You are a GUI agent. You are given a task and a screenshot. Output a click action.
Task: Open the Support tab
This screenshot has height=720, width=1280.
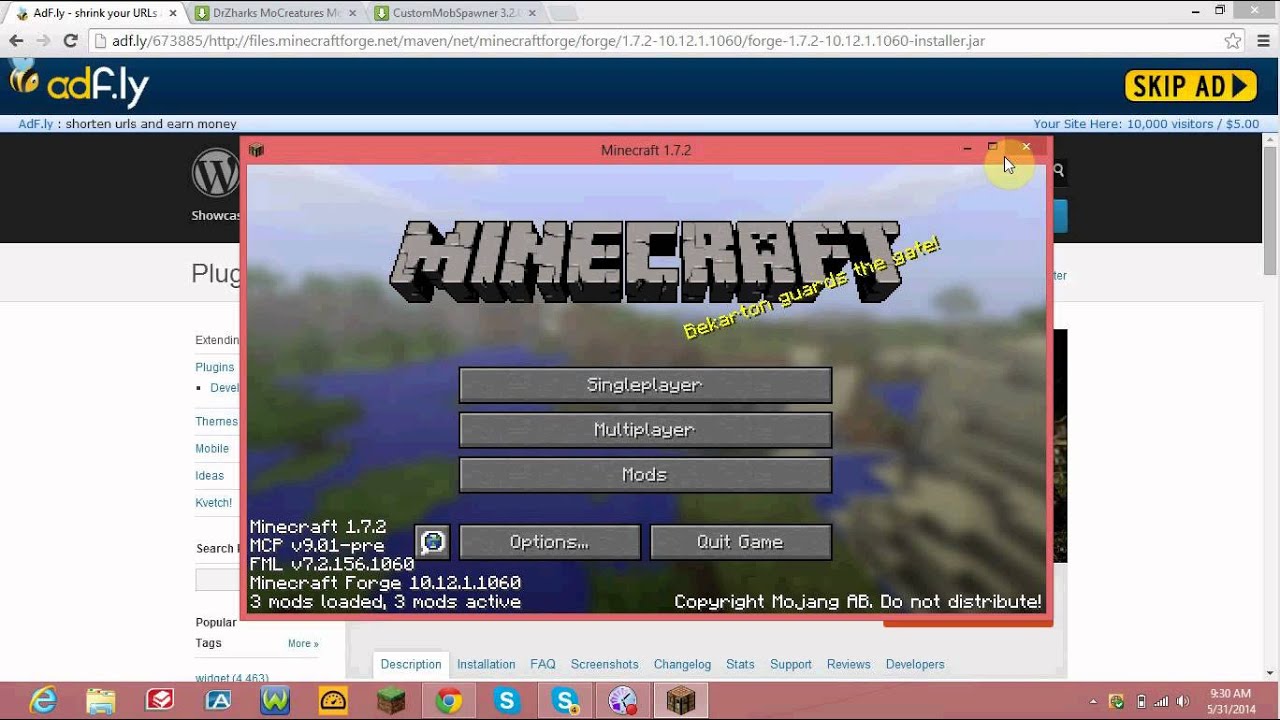[791, 664]
